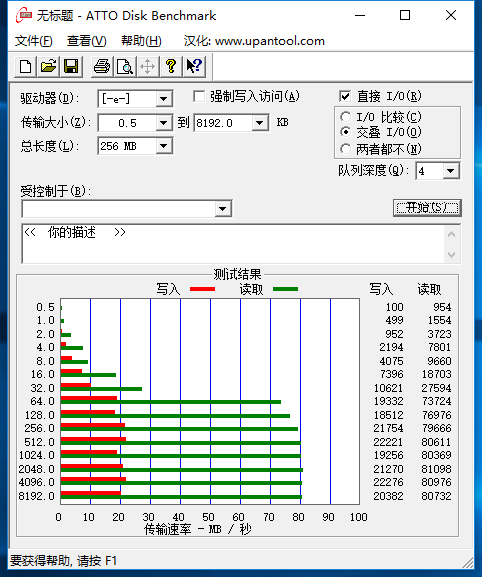This screenshot has height=577, width=482.
Task: Open Print Preview toolbar icon
Action: tap(125, 67)
